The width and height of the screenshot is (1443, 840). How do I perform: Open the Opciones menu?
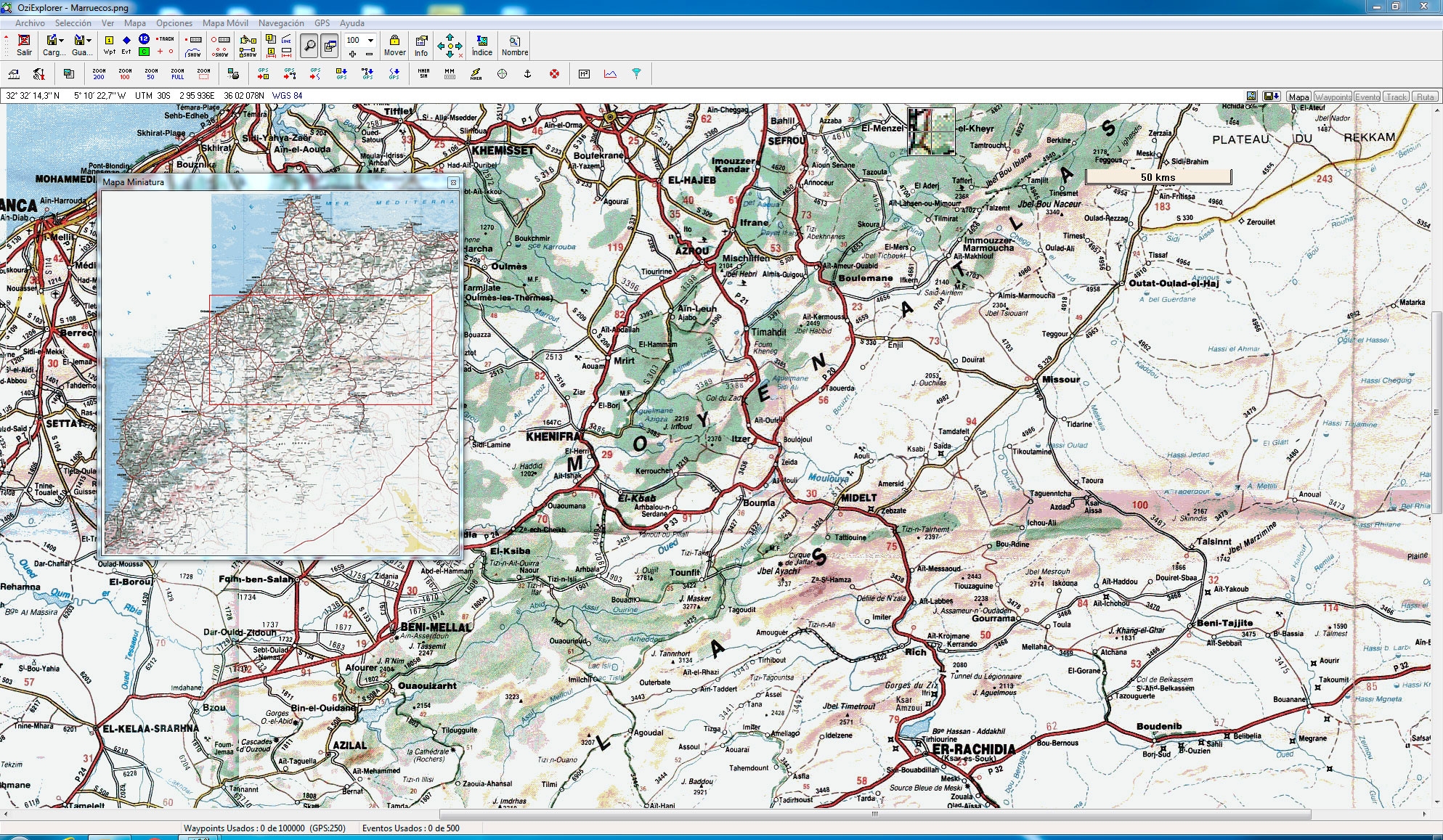(x=174, y=23)
